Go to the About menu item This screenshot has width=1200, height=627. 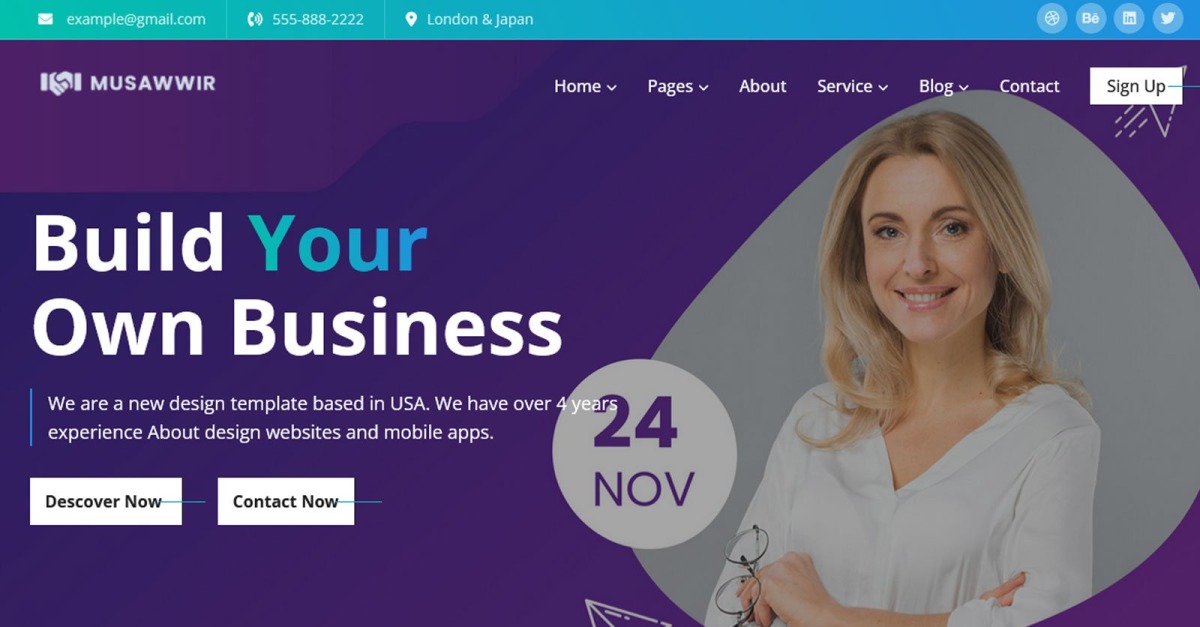click(x=762, y=86)
